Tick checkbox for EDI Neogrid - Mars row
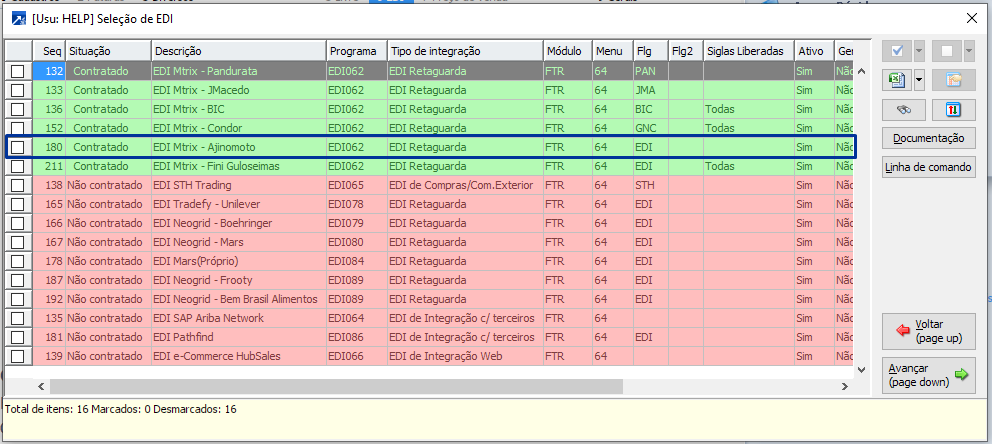992x444 pixels. click(18, 242)
